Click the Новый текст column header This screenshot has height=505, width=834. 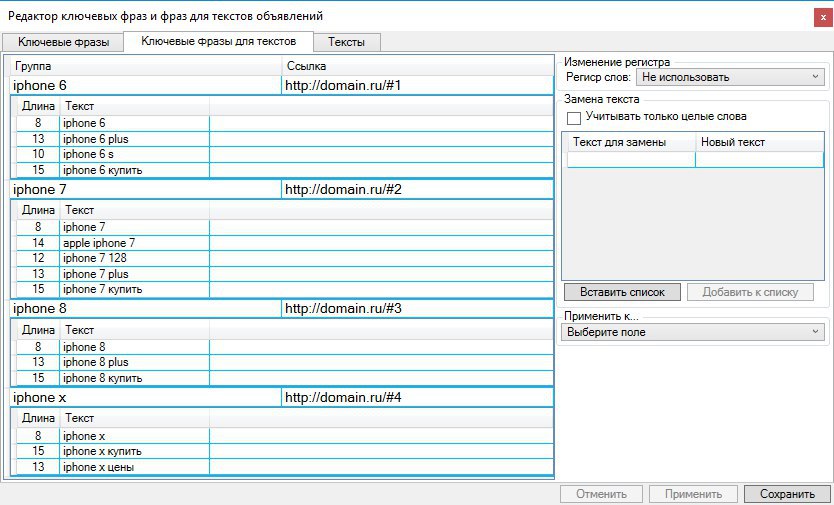coord(759,143)
